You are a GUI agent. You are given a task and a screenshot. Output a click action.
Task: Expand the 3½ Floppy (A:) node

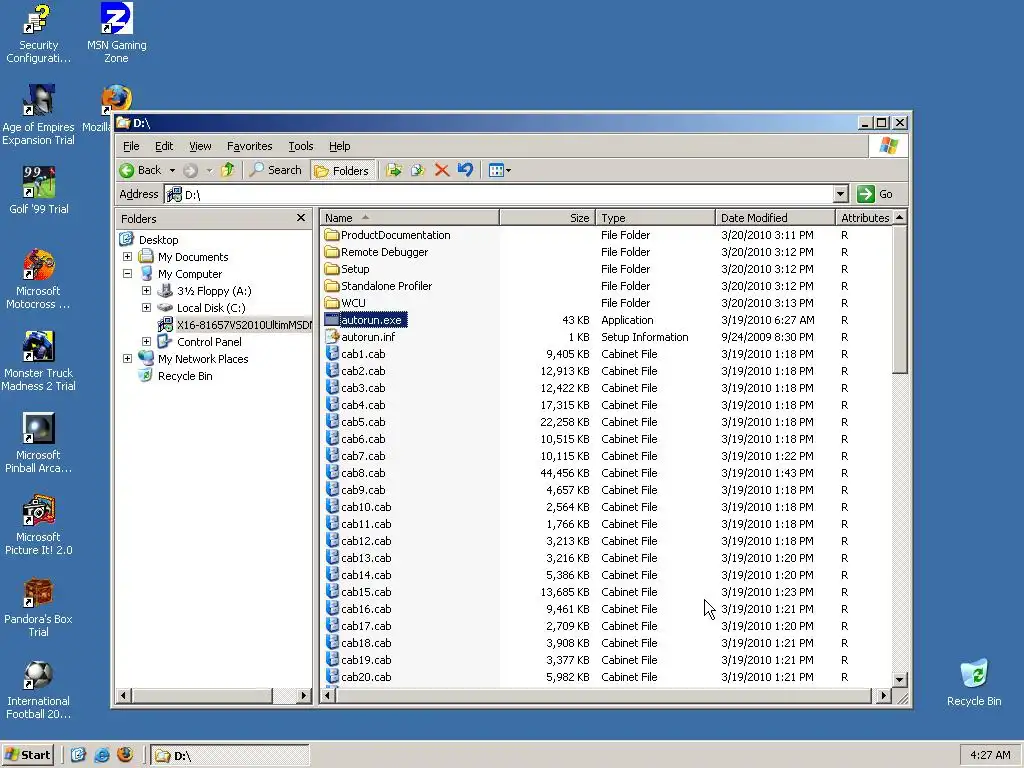pos(146,291)
